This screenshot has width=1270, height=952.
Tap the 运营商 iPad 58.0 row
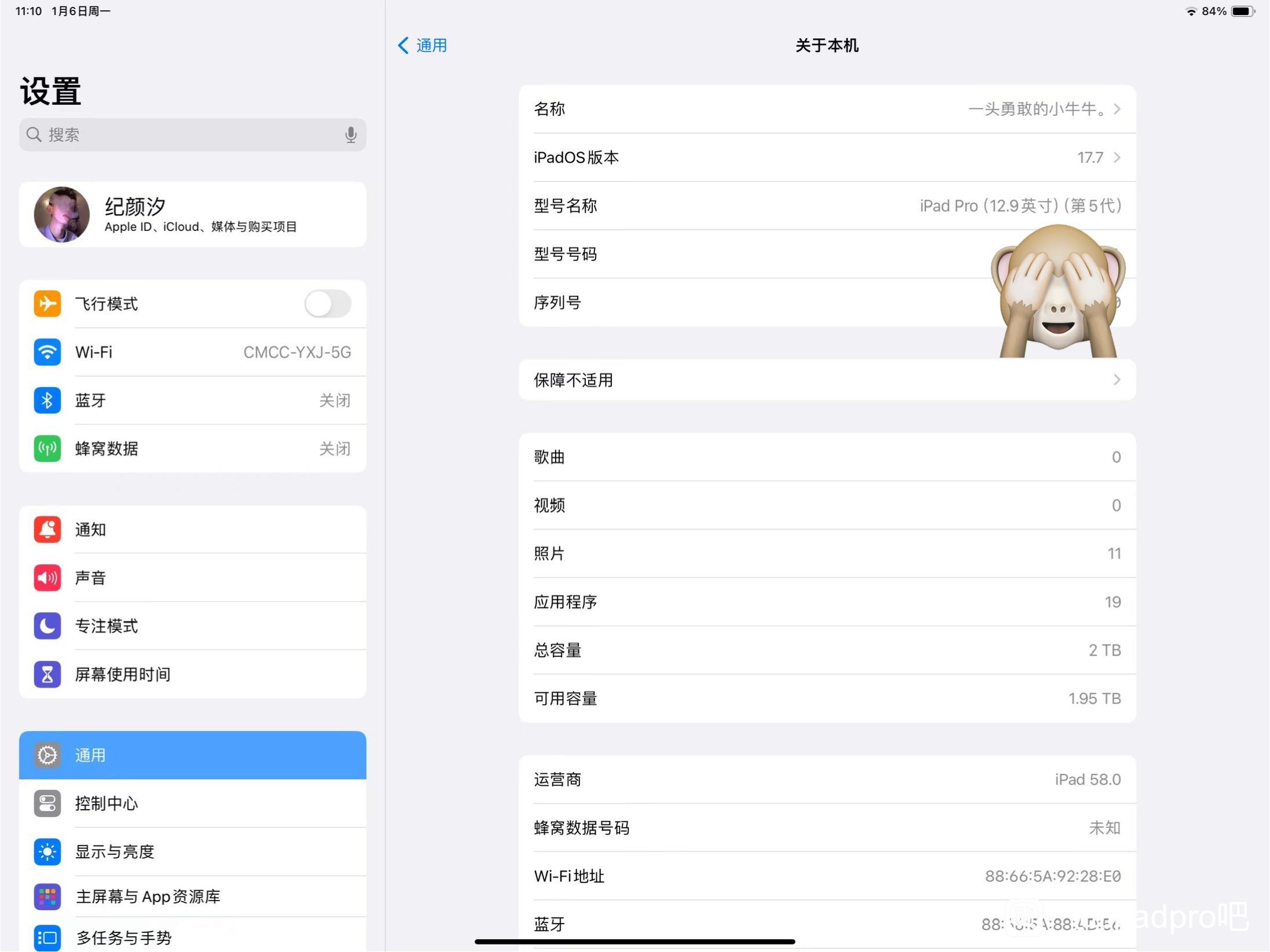click(x=827, y=780)
